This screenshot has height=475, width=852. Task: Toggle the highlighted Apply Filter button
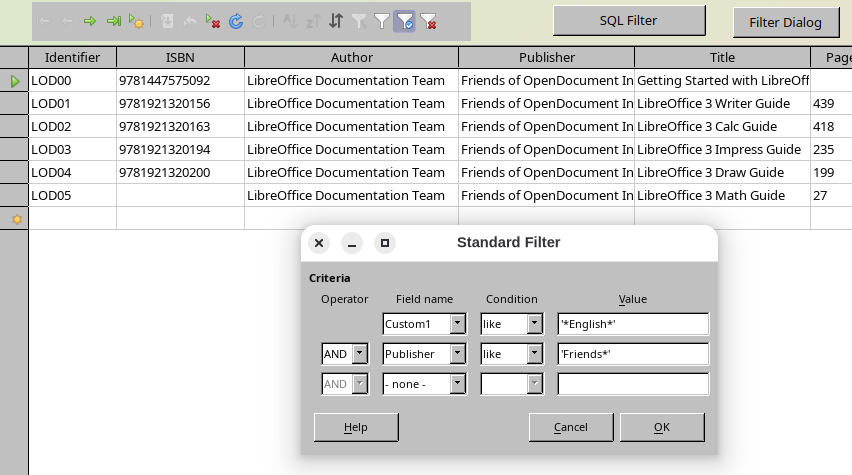[x=405, y=20]
